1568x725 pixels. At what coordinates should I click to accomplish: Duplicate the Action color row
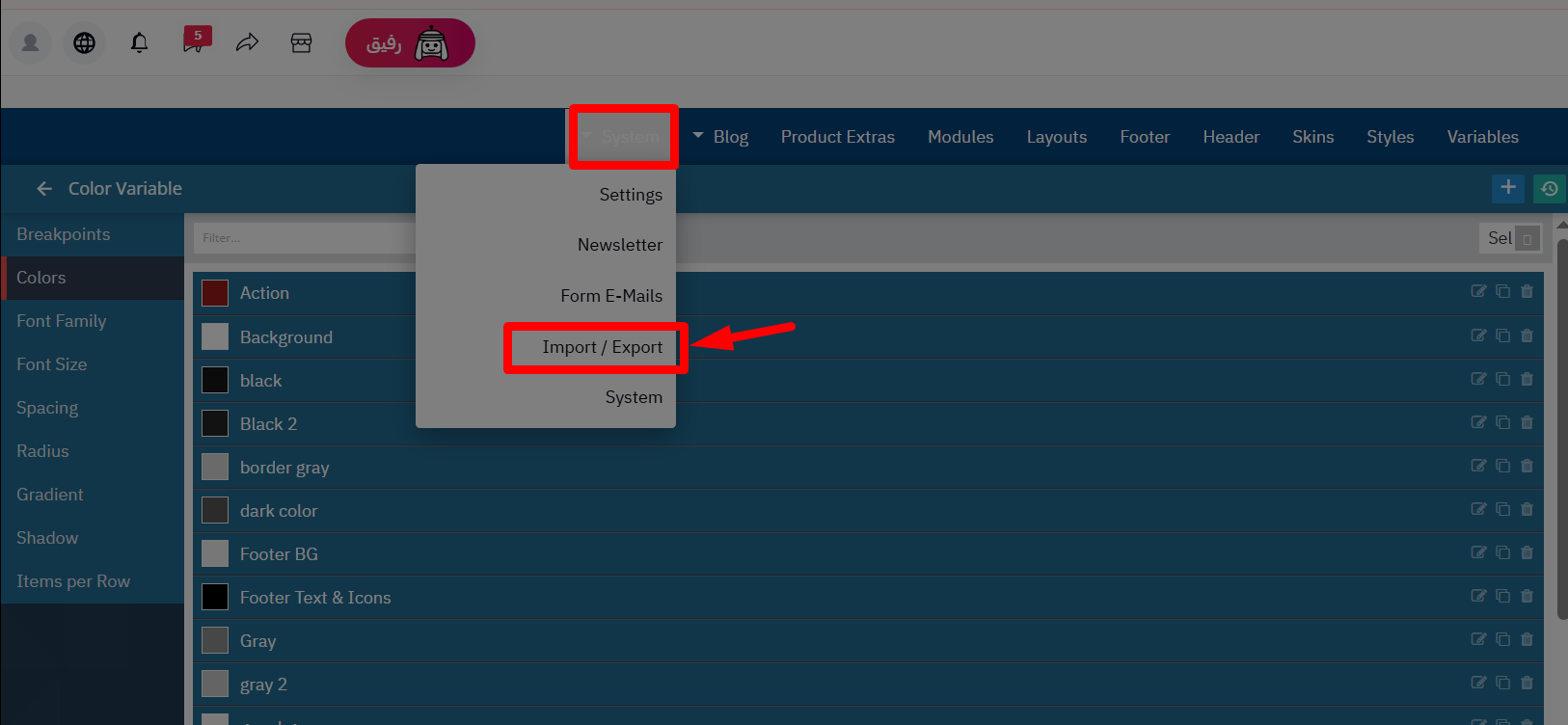tap(1502, 291)
